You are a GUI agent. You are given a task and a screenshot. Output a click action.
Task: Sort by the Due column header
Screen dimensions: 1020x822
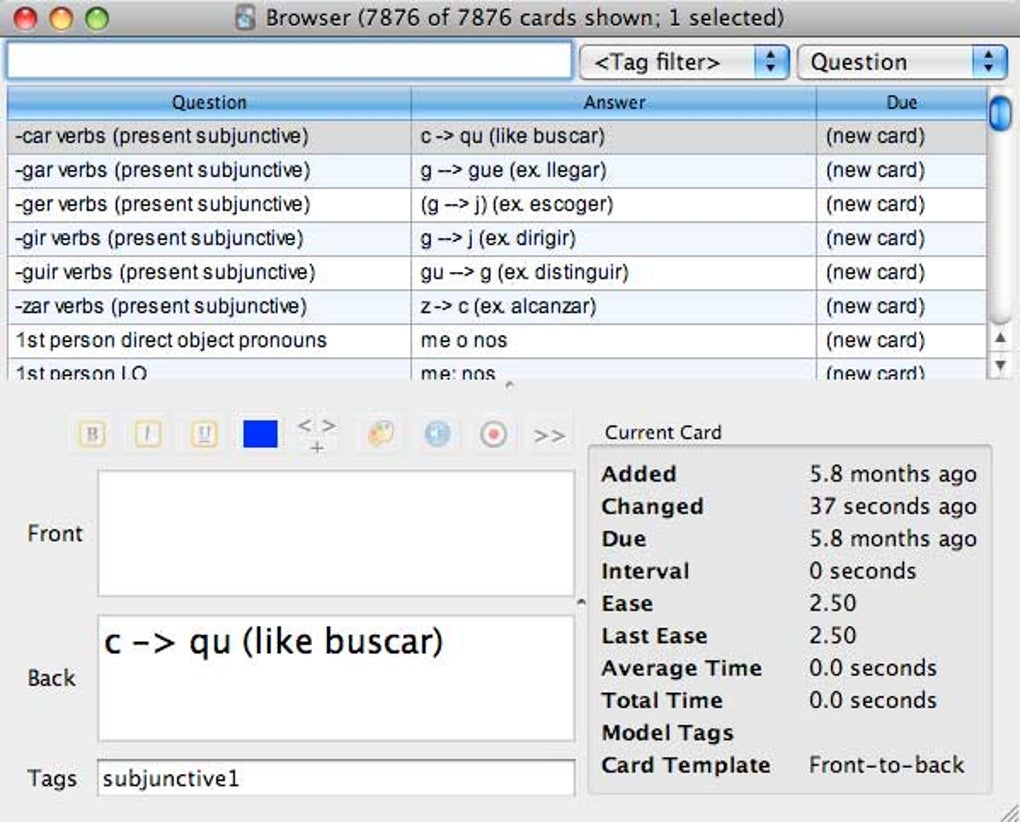point(902,102)
